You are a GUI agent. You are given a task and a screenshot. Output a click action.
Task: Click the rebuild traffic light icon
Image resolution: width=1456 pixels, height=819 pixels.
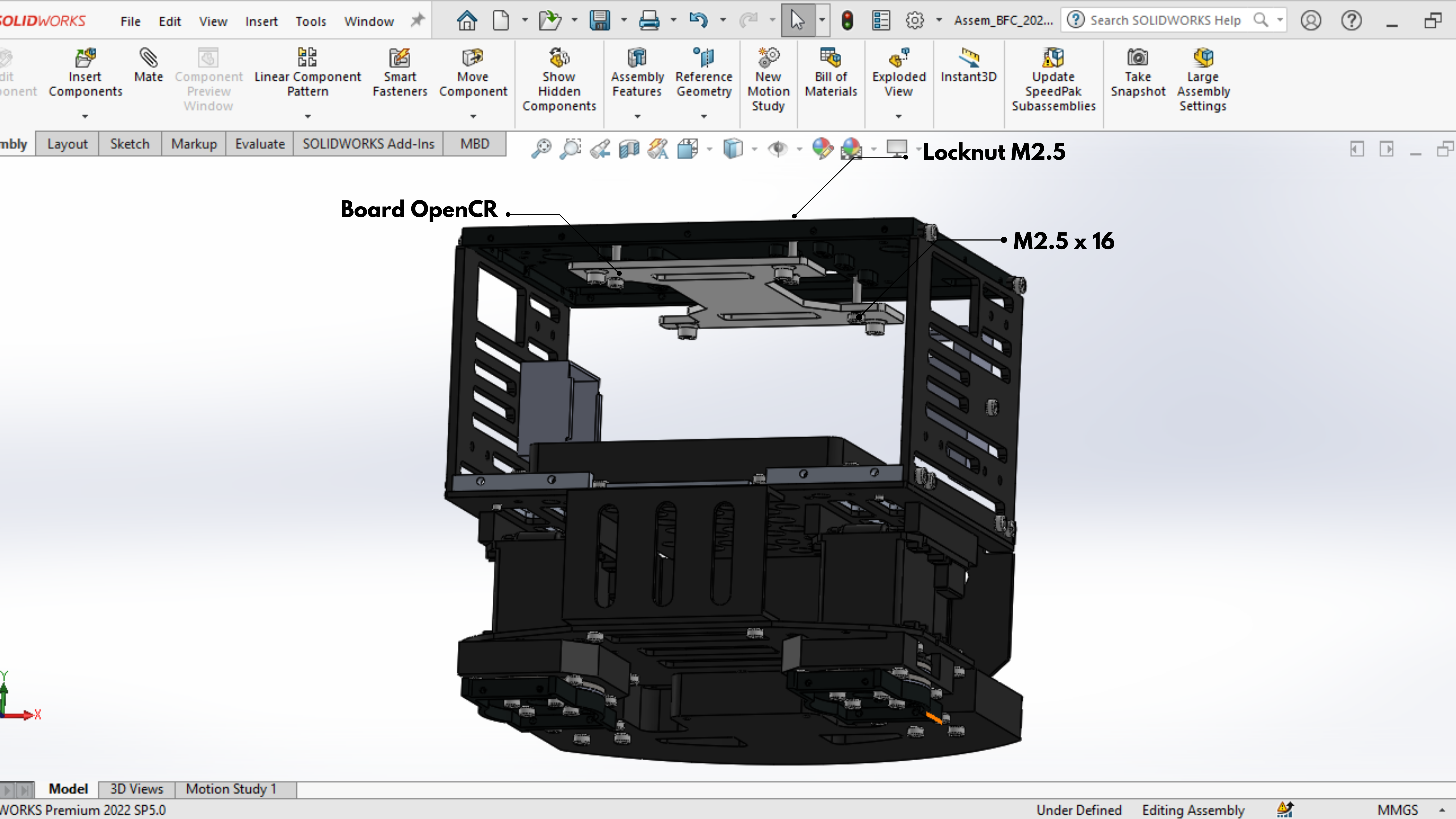847,21
